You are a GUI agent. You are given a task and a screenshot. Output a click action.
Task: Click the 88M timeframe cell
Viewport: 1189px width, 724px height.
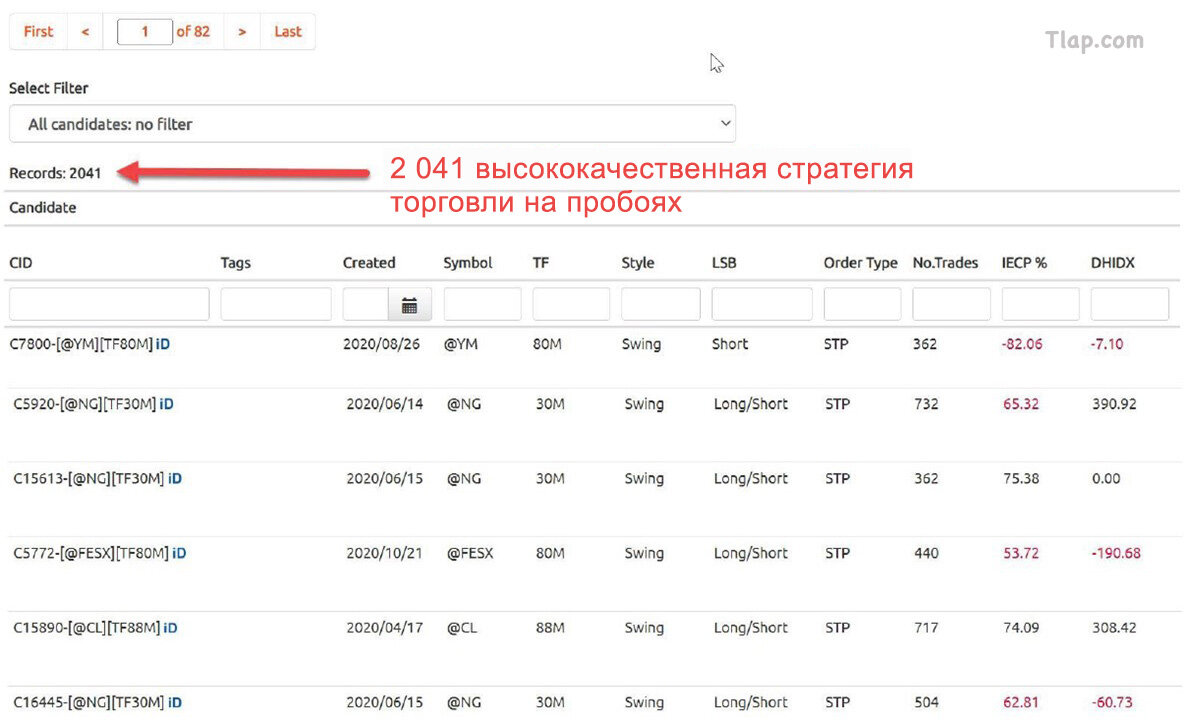click(551, 628)
